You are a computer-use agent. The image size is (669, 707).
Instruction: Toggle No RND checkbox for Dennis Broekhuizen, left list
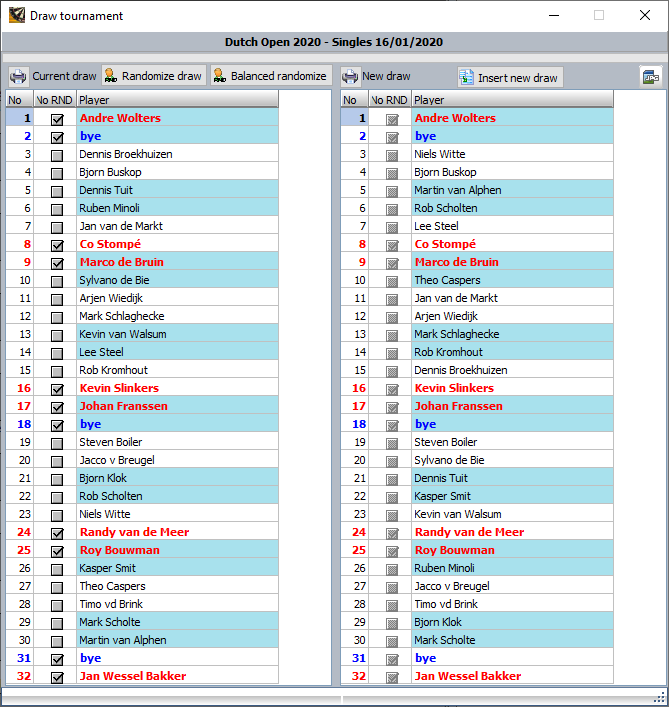[x=57, y=155]
